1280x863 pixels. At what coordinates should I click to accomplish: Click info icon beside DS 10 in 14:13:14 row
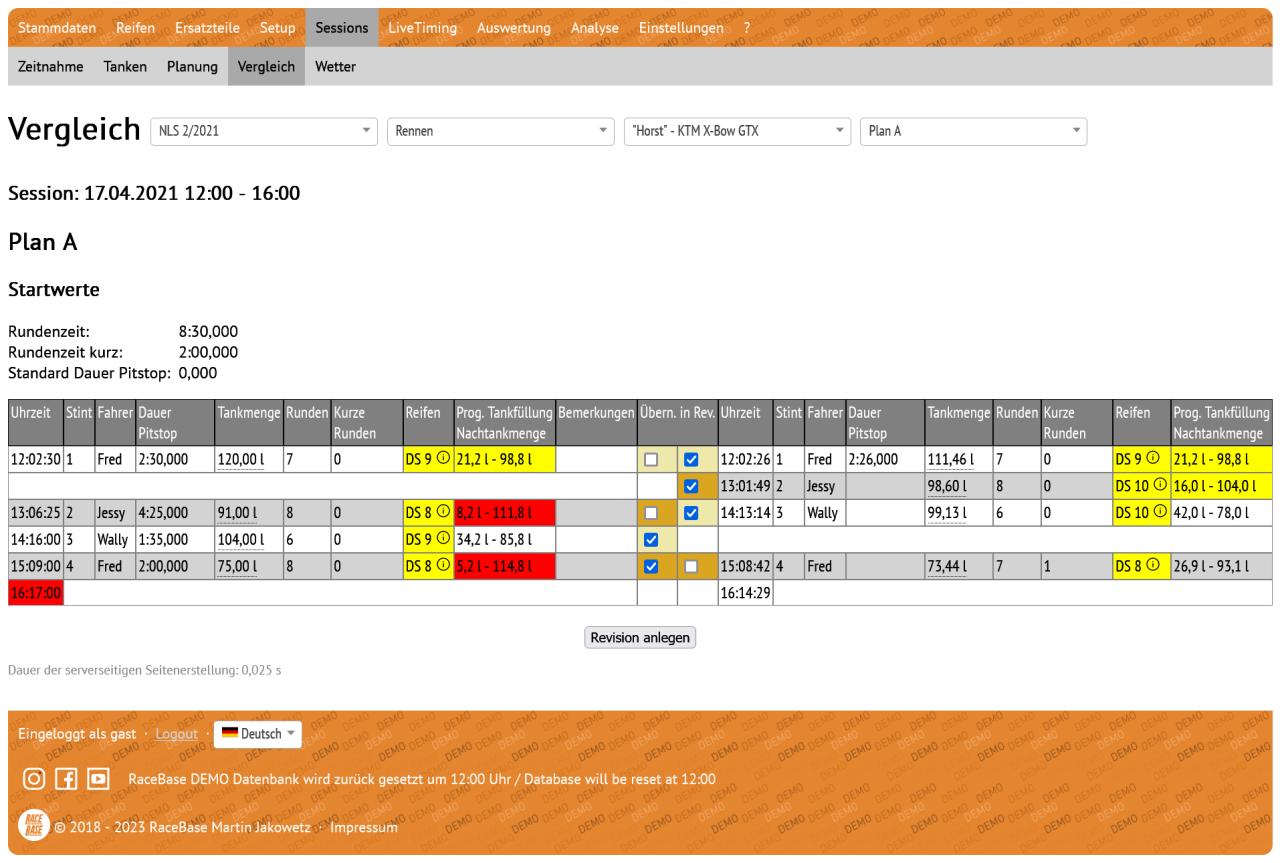click(x=1160, y=512)
